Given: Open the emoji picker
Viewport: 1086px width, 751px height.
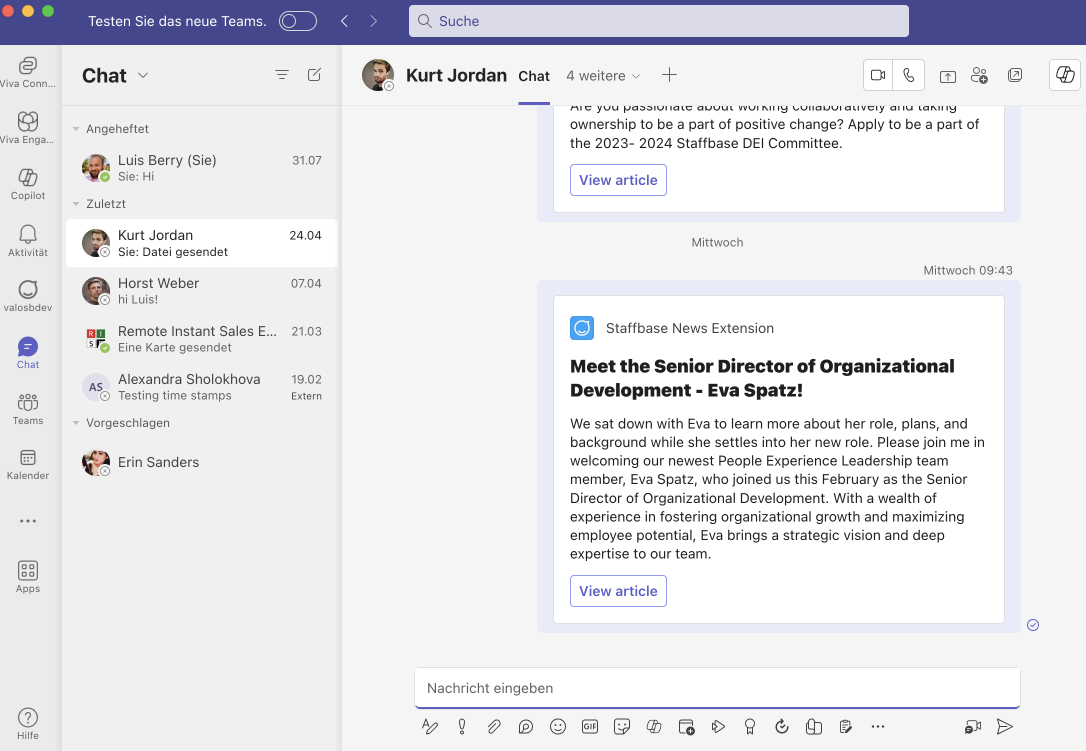Looking at the screenshot, I should (558, 726).
